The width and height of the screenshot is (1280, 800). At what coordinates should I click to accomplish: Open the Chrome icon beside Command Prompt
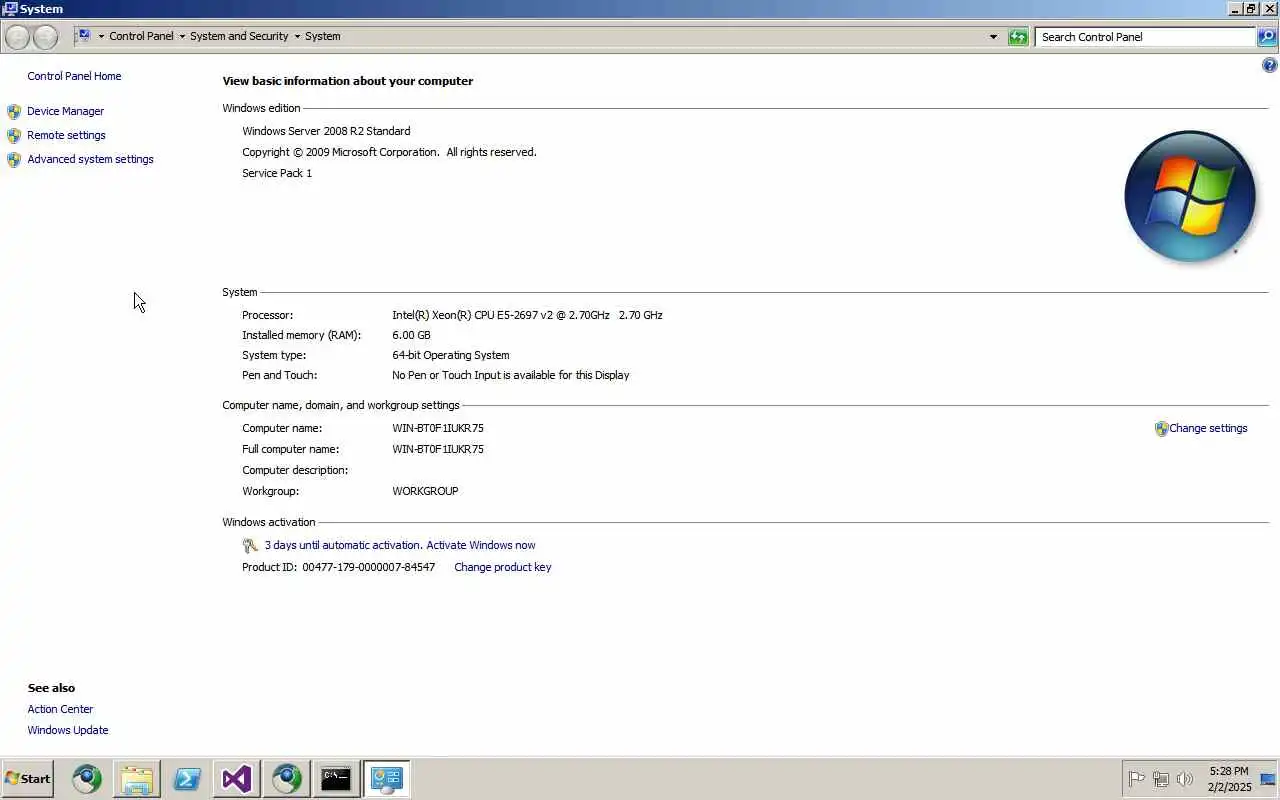(287, 778)
